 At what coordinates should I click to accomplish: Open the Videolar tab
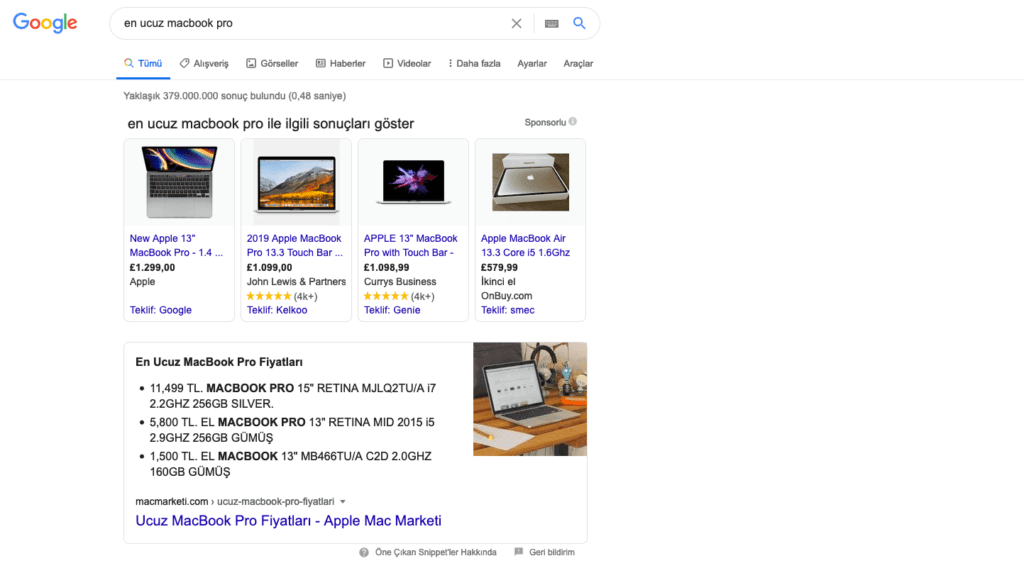[x=407, y=63]
